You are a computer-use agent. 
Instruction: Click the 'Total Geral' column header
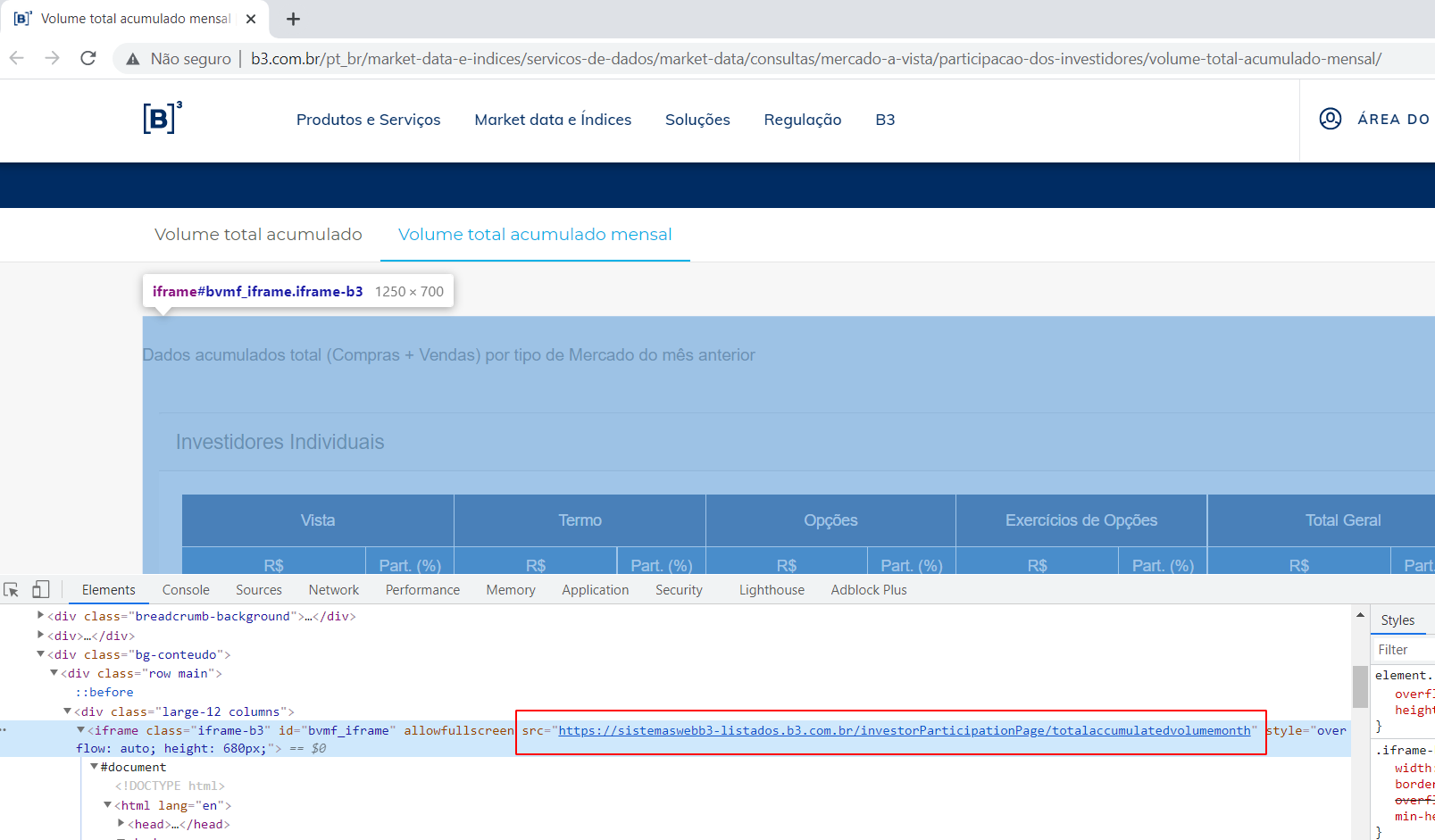coord(1343,520)
